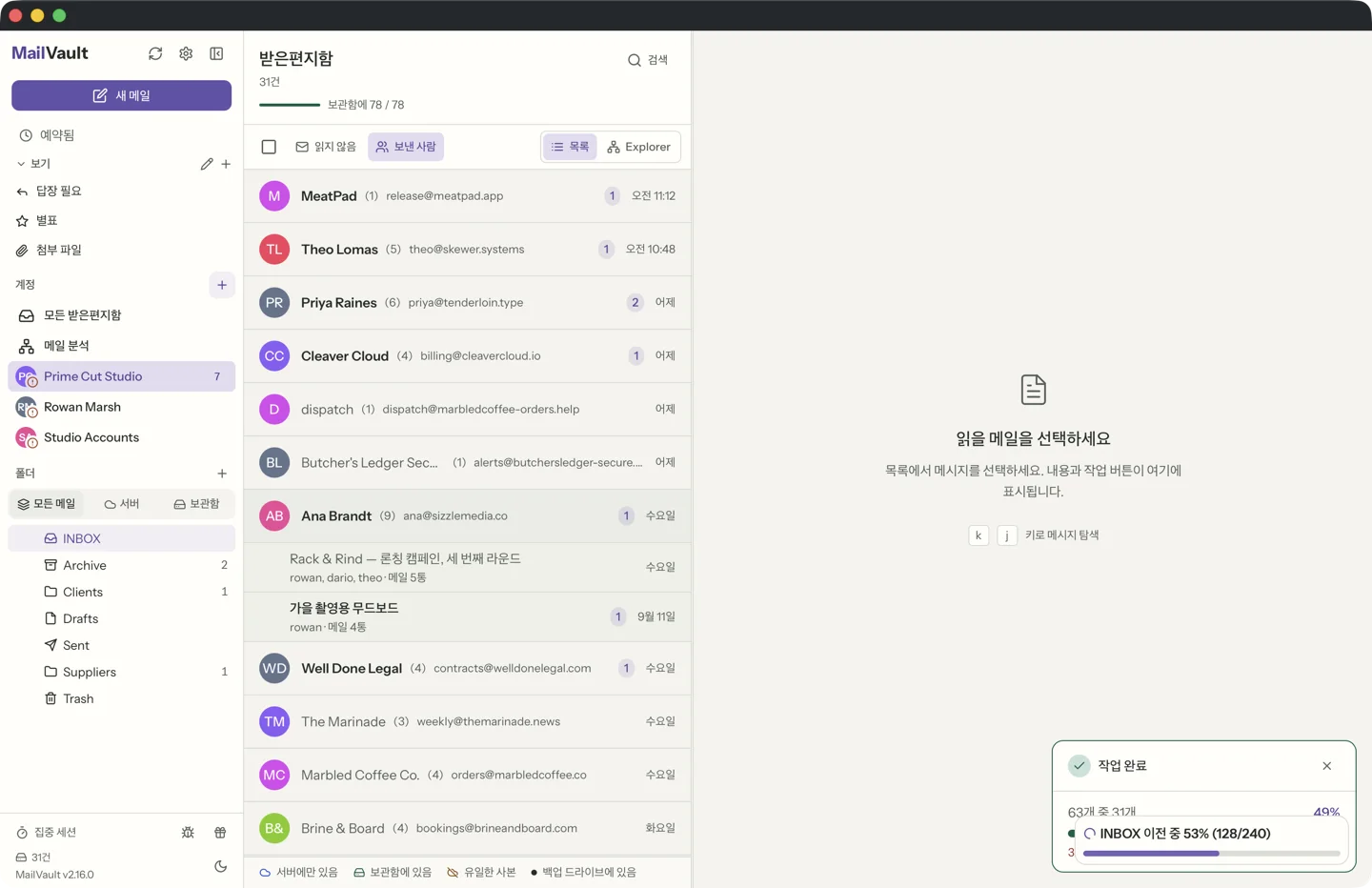Switch to 목록 list view
Viewport: 1372px width, 888px height.
(x=570, y=147)
